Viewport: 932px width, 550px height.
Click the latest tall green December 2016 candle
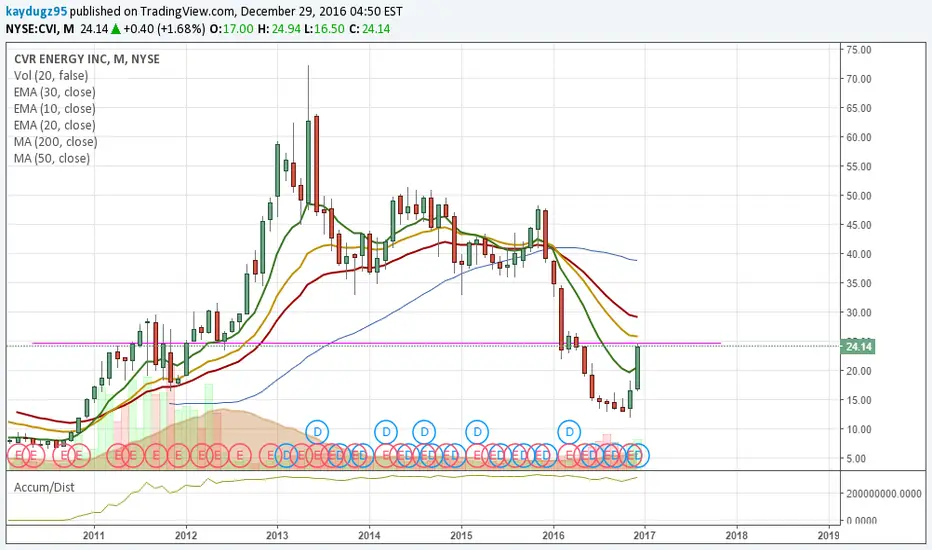638,368
